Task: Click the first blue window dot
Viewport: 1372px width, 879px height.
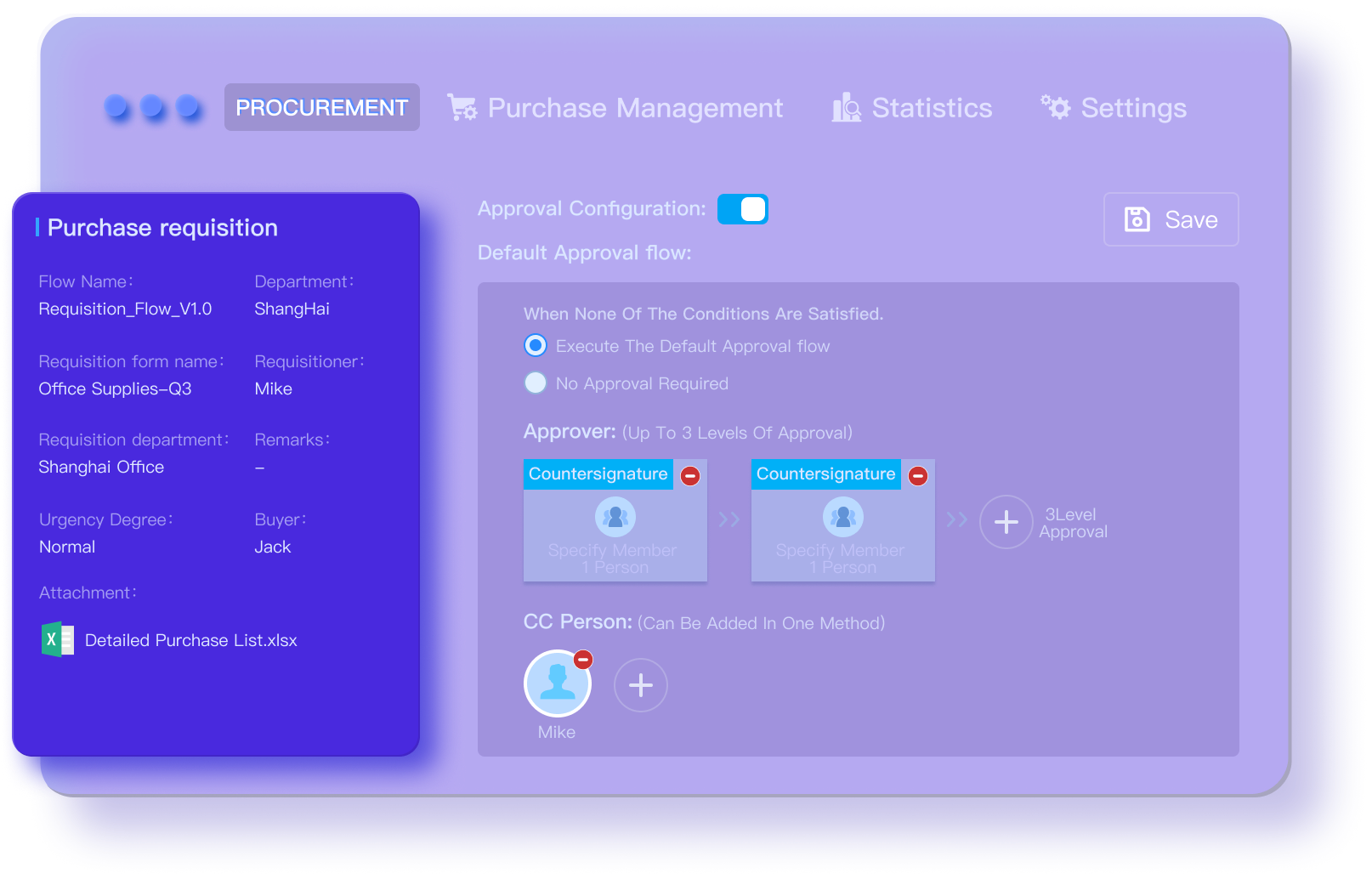Action: click(x=116, y=106)
